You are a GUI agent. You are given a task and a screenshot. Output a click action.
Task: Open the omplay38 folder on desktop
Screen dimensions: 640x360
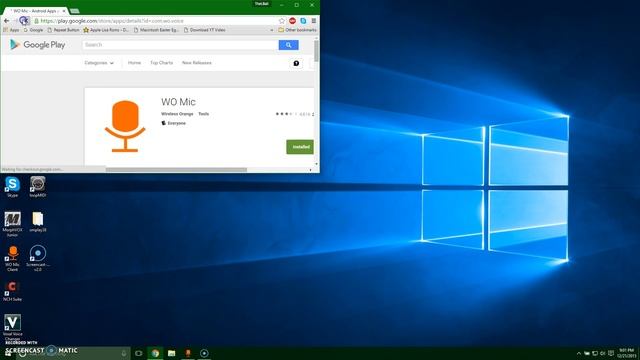(x=38, y=222)
